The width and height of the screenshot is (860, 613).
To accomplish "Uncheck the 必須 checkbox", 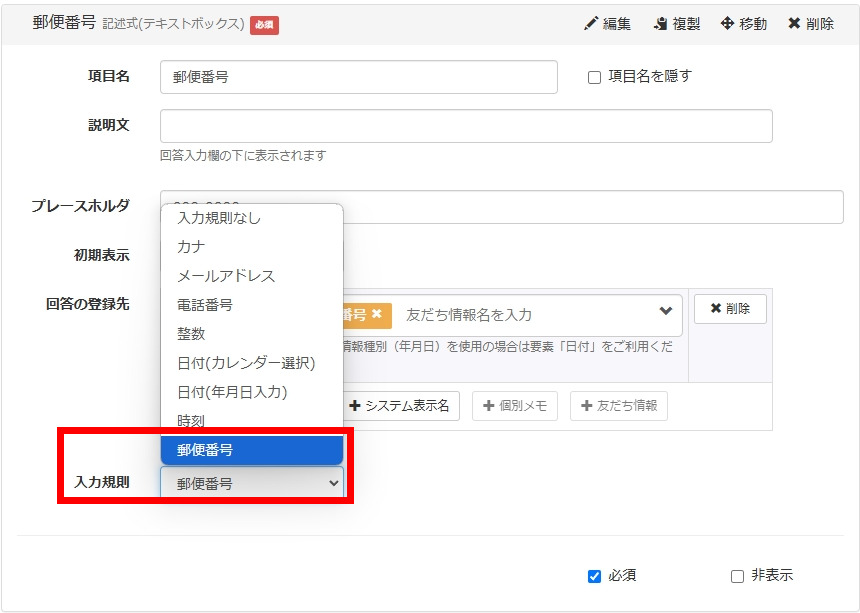I will tap(594, 576).
